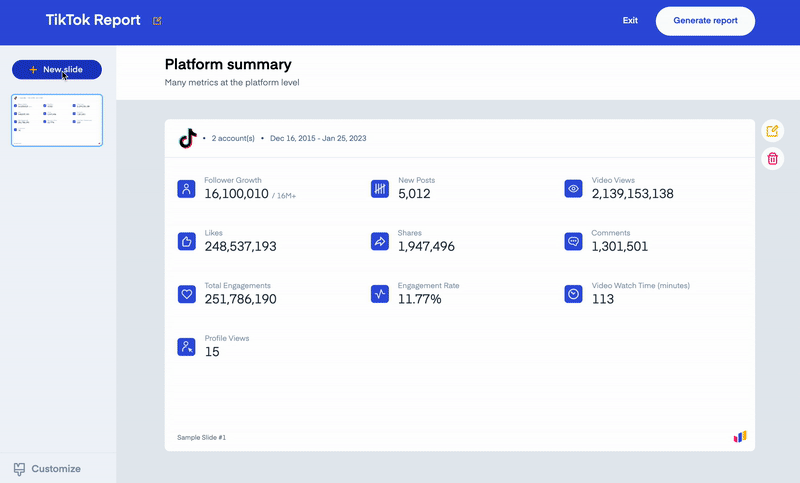Delete slide using red trash icon
Viewport: 800px width, 483px height.
pyautogui.click(x=772, y=159)
